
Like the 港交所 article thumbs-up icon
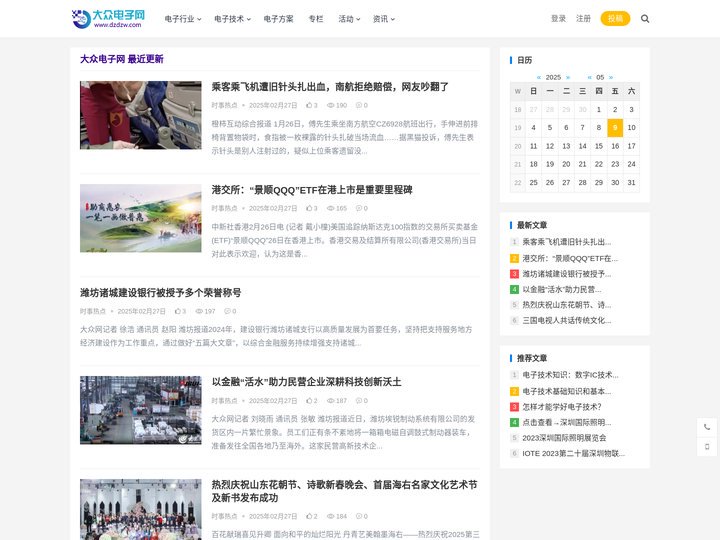[309, 208]
